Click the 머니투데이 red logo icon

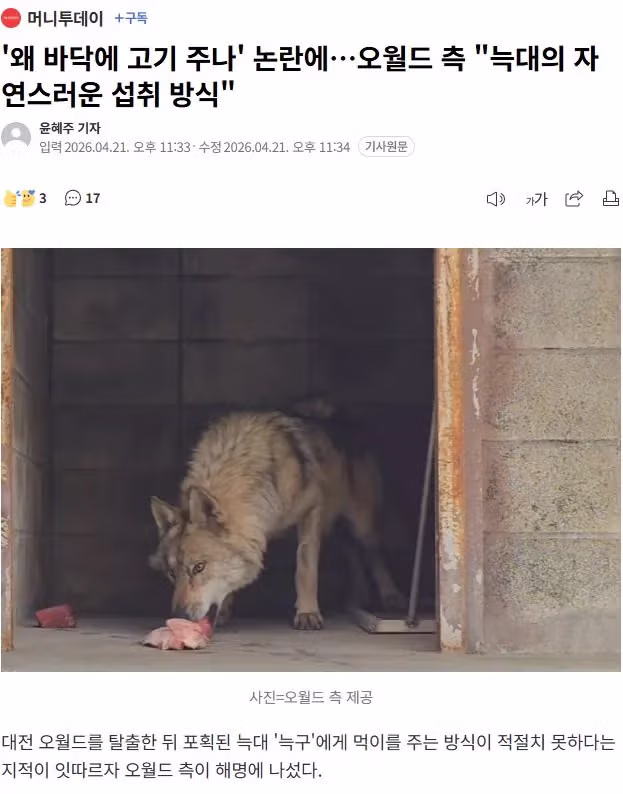click(x=10, y=18)
